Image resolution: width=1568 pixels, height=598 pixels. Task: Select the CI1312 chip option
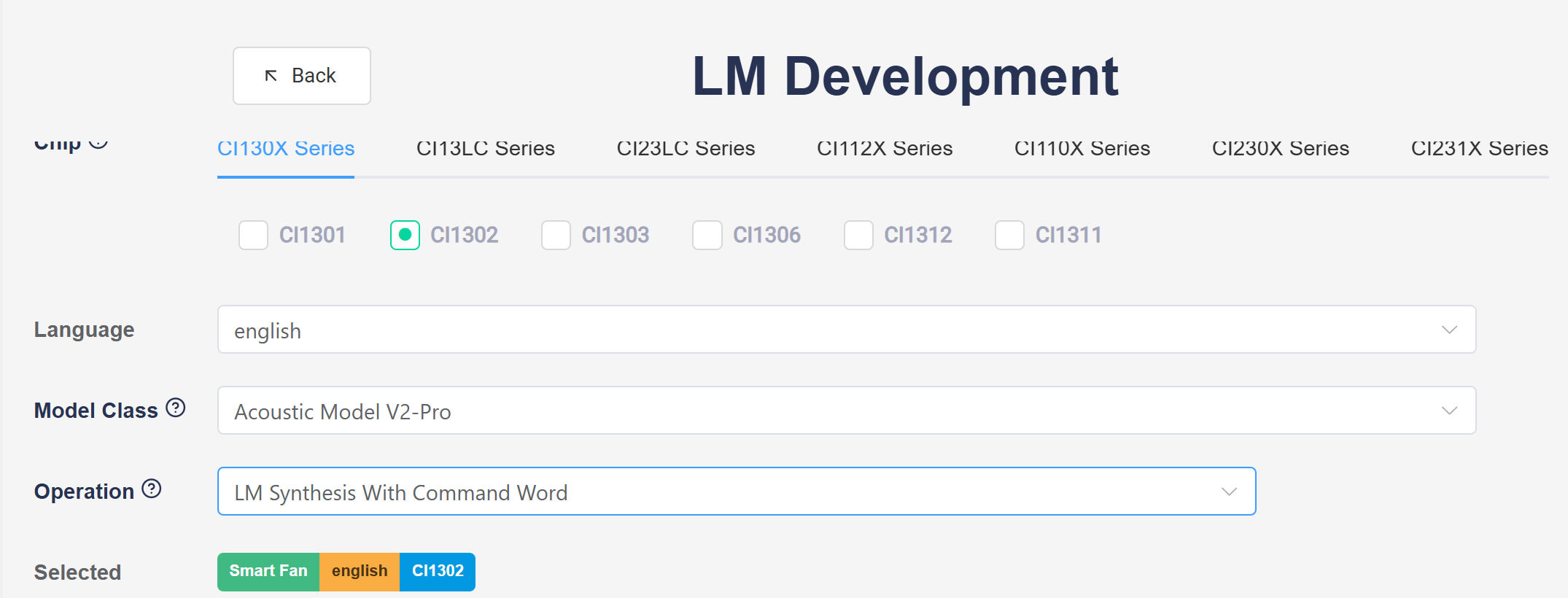[x=858, y=235]
